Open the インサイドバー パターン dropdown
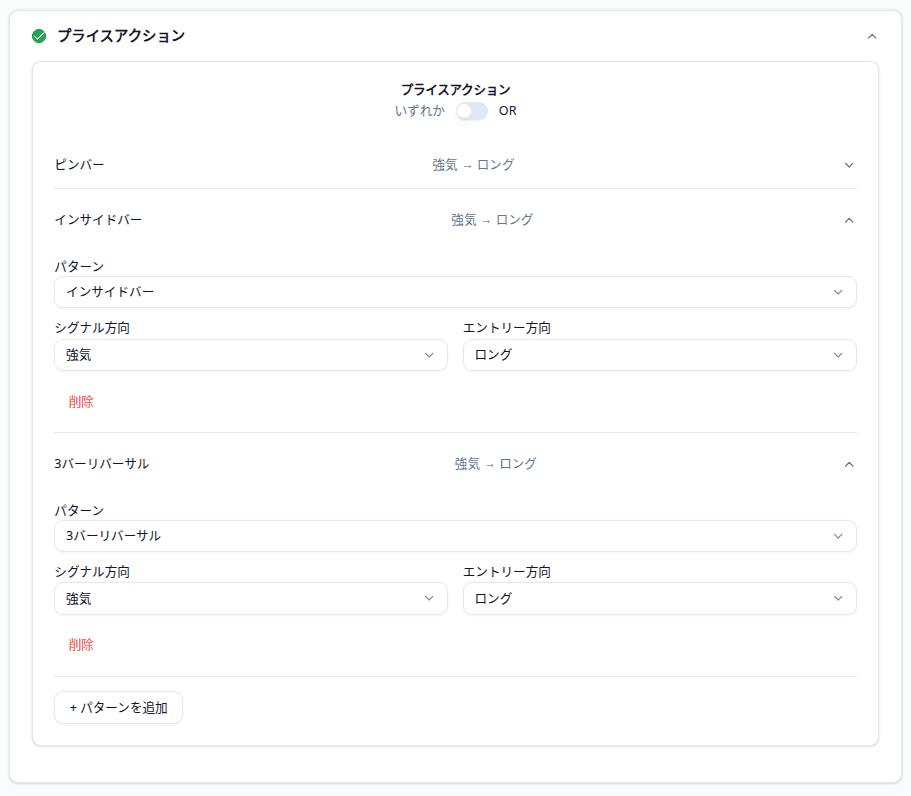 (x=455, y=292)
